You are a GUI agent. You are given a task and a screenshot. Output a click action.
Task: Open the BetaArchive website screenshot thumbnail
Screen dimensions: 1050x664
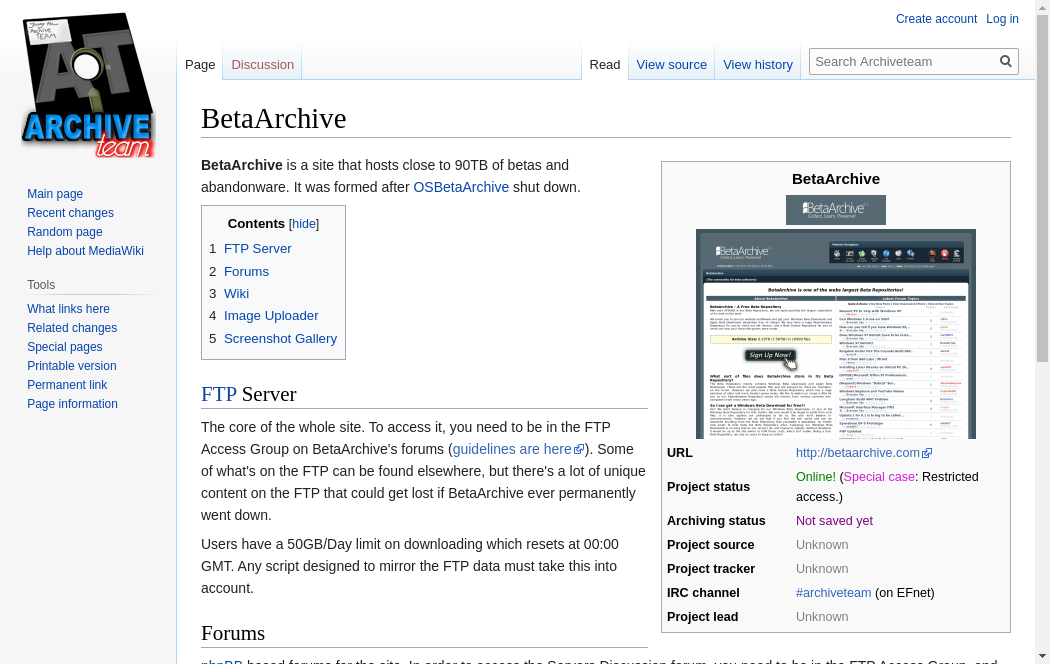[835, 334]
